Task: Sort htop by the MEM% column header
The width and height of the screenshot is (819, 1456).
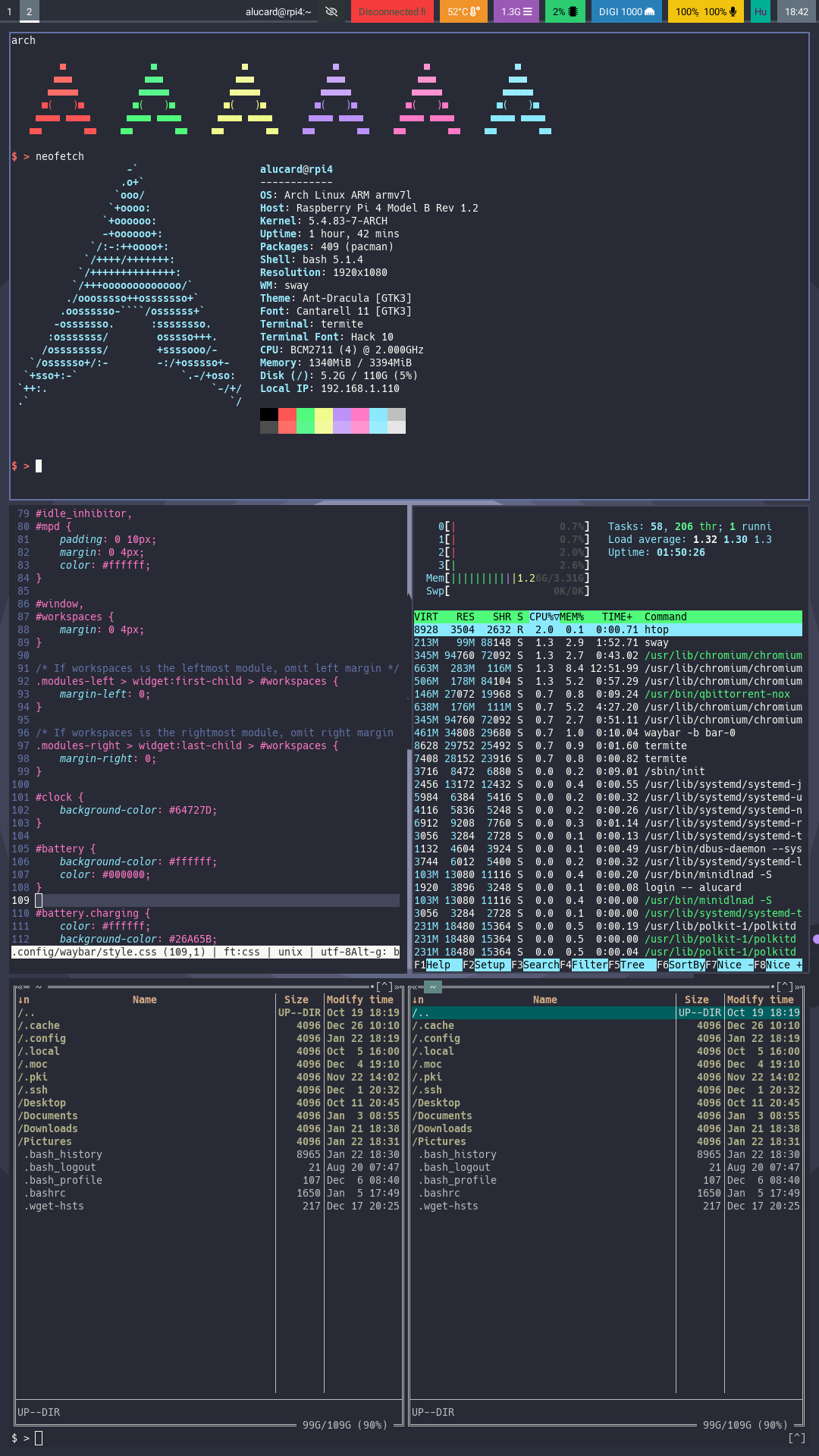Action: point(572,617)
